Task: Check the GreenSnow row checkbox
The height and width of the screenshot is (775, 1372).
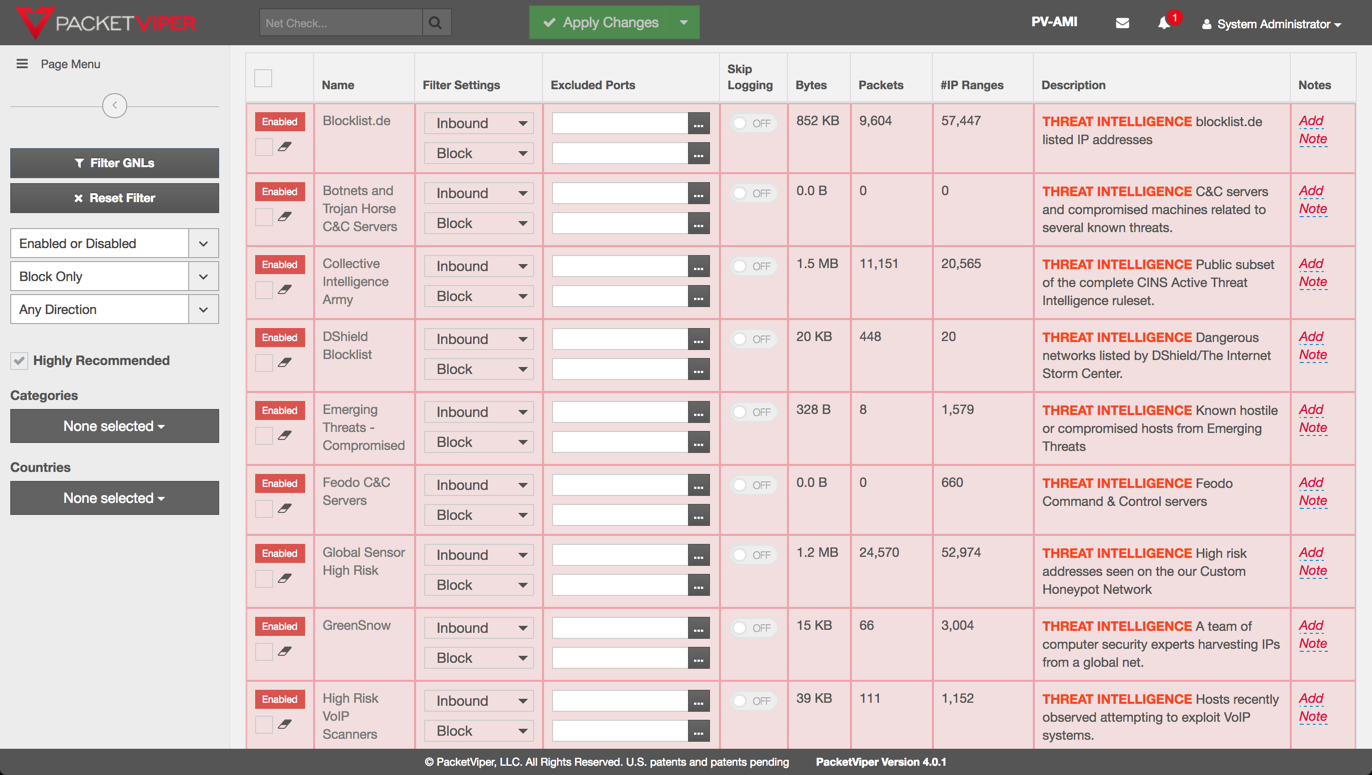Action: (x=264, y=652)
